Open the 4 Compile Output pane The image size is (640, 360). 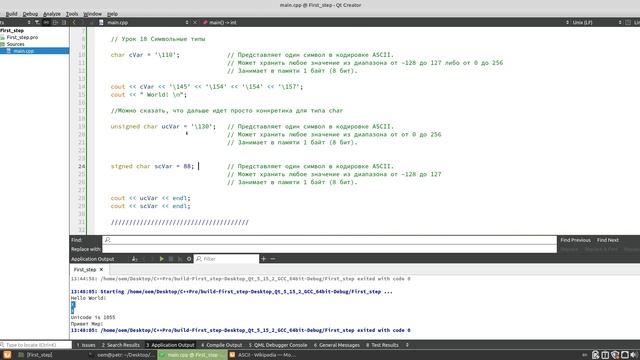coord(221,345)
